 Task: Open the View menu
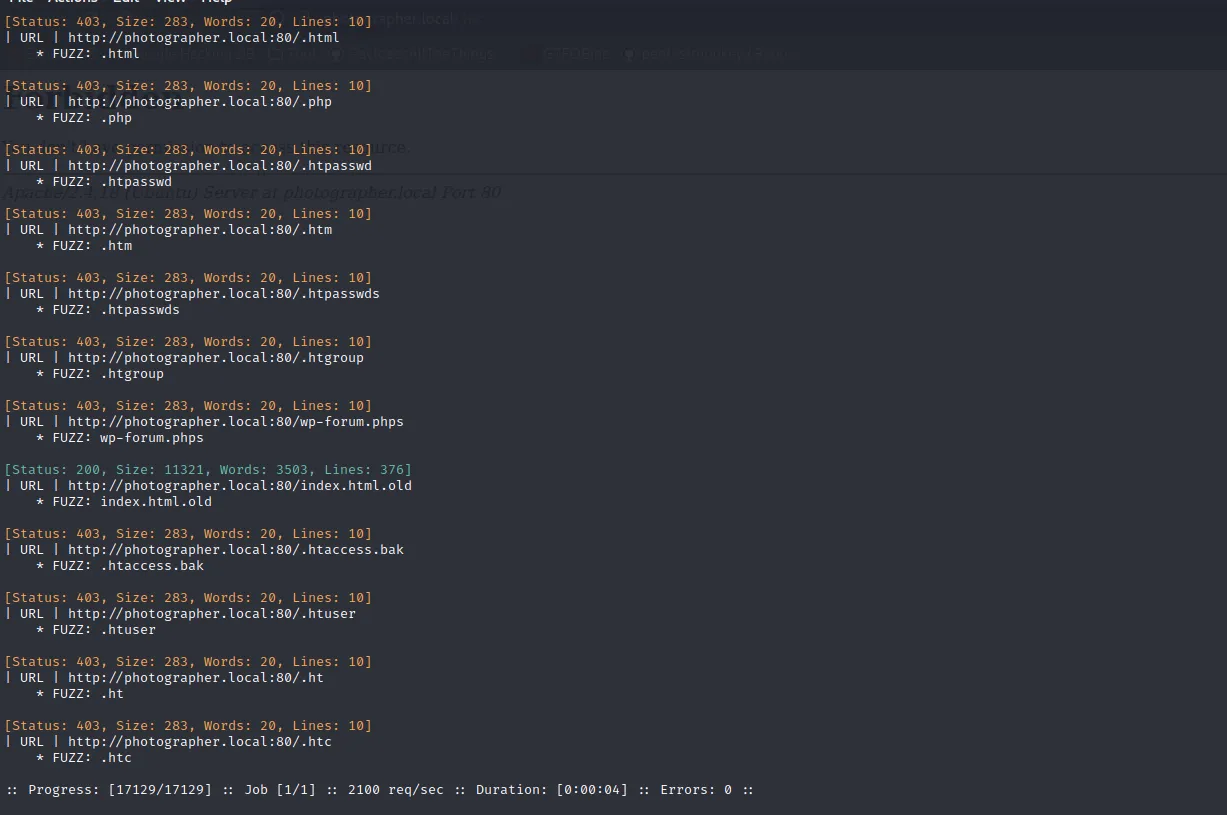pyautogui.click(x=170, y=2)
